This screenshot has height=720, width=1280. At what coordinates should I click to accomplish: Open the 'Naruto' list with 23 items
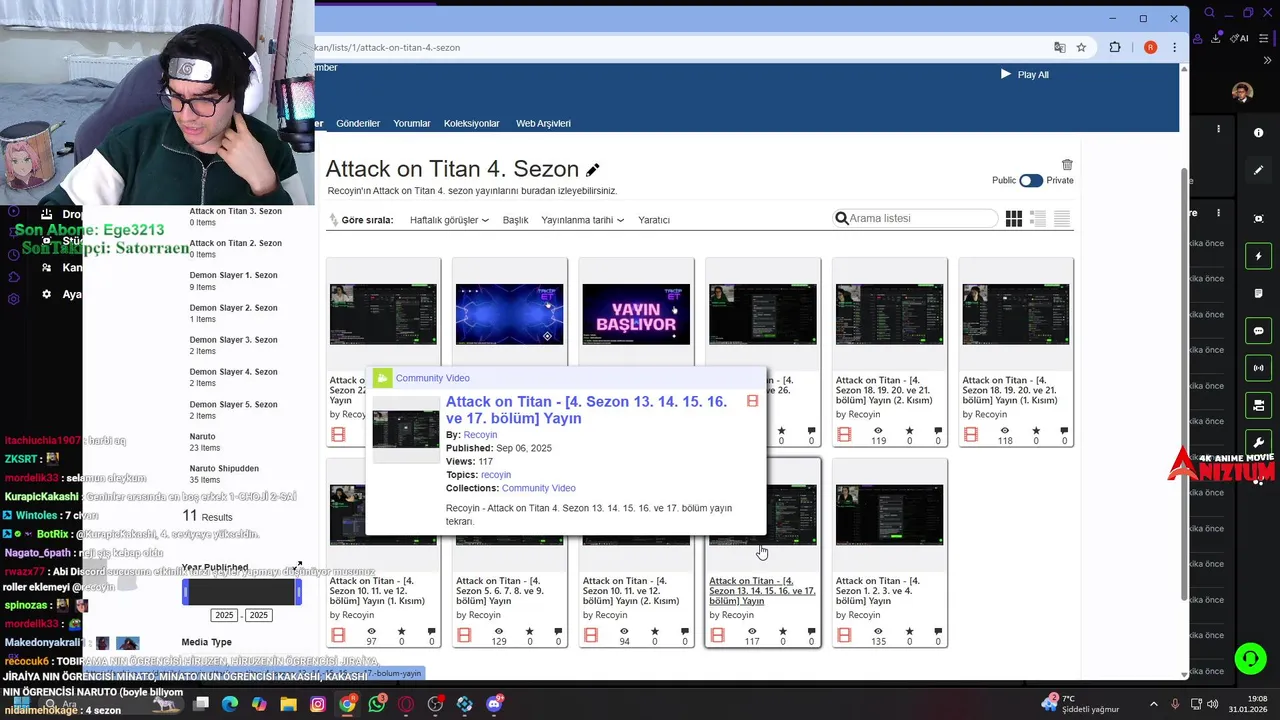(x=202, y=437)
